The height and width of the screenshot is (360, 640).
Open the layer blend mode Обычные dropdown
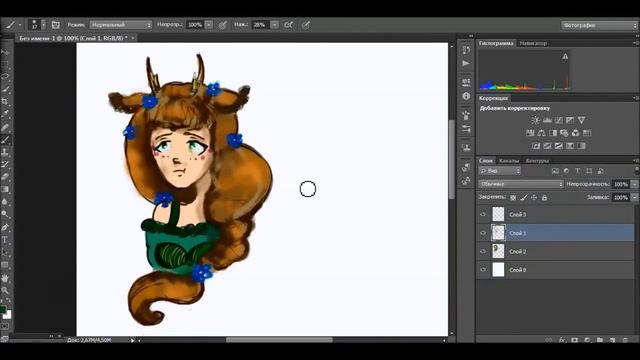521,184
